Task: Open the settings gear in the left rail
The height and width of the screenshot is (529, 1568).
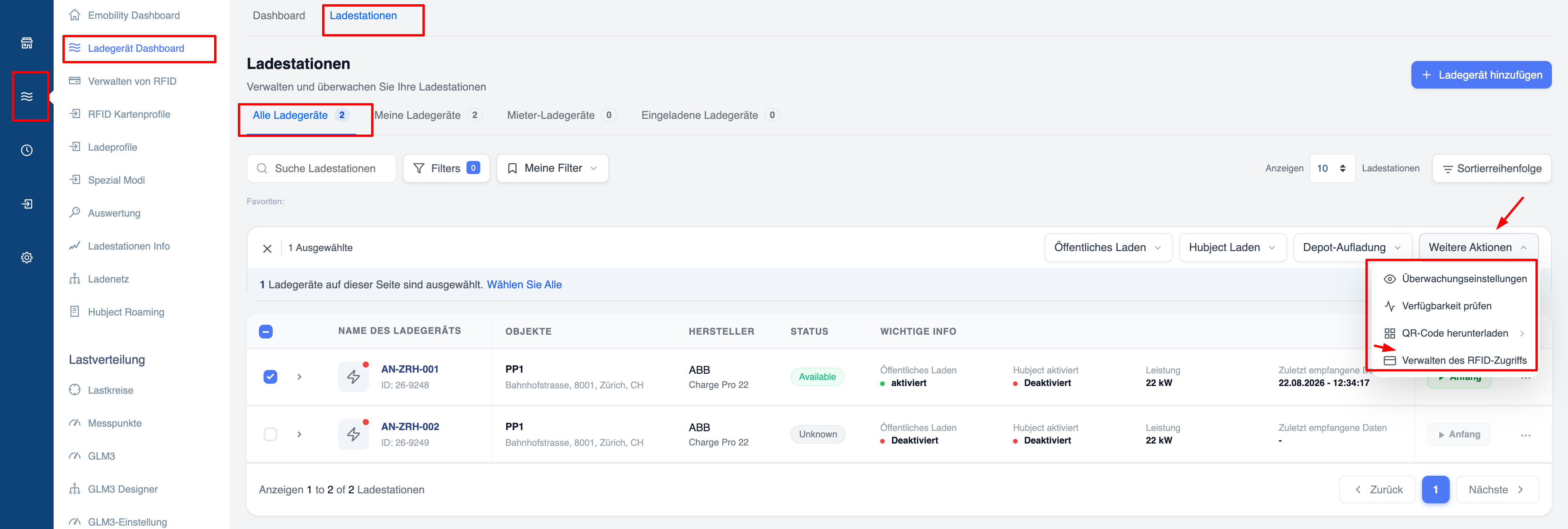Action: tap(27, 257)
